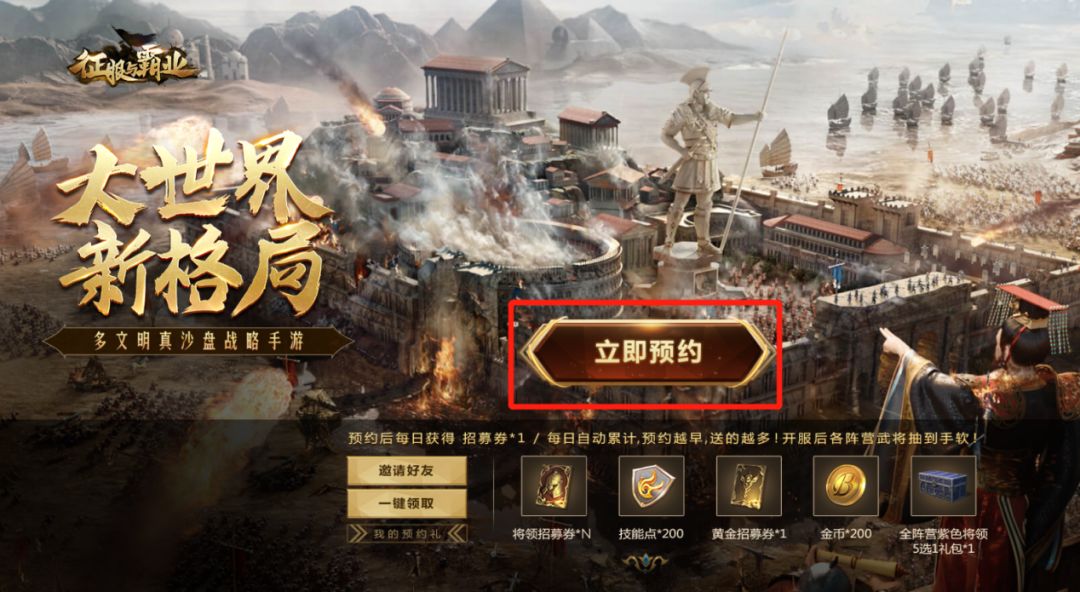Click the 立即预约 reservation button
Viewport: 1080px width, 592px height.
coord(648,352)
